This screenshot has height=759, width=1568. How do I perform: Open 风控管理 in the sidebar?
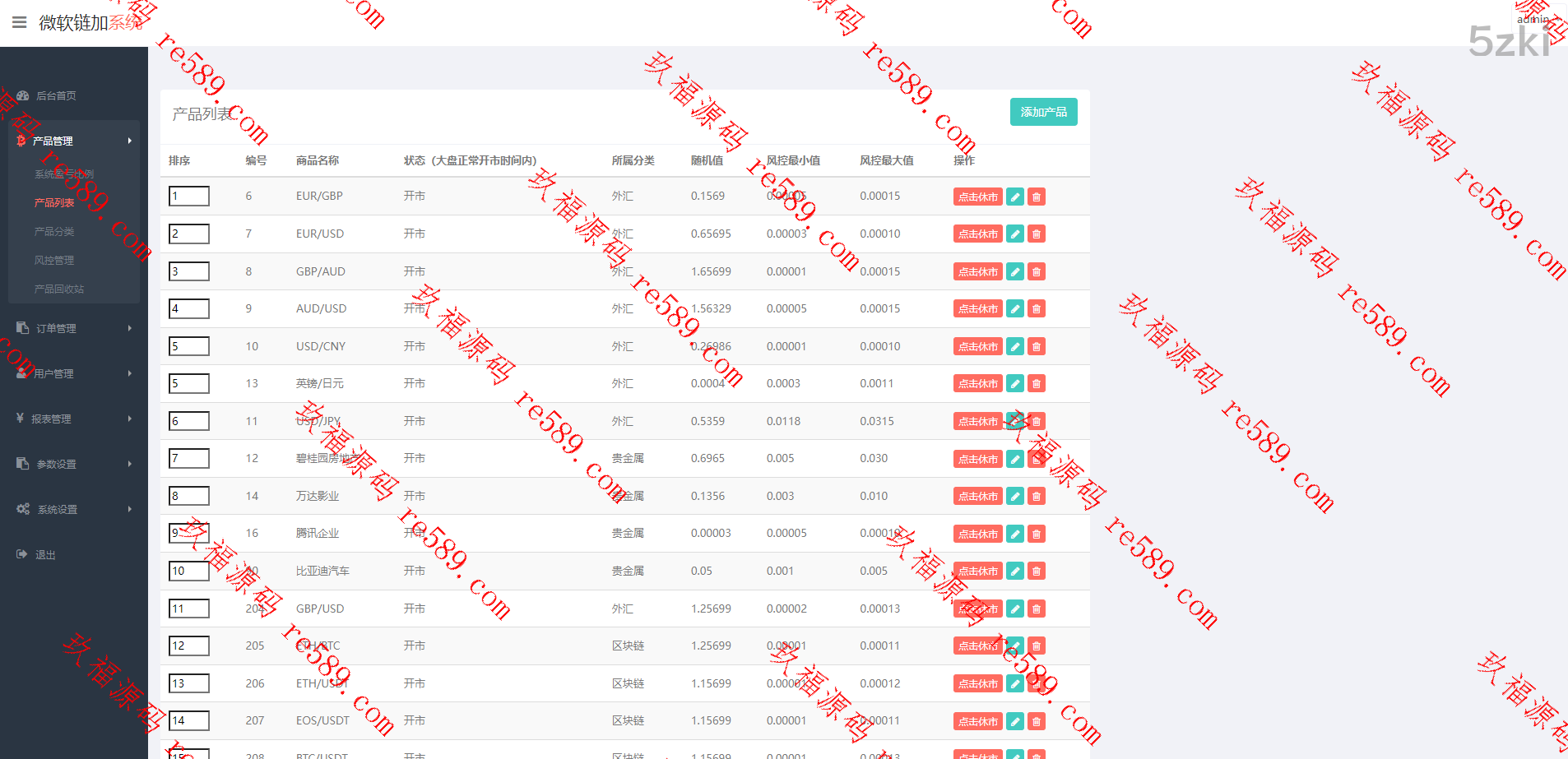coord(54,261)
